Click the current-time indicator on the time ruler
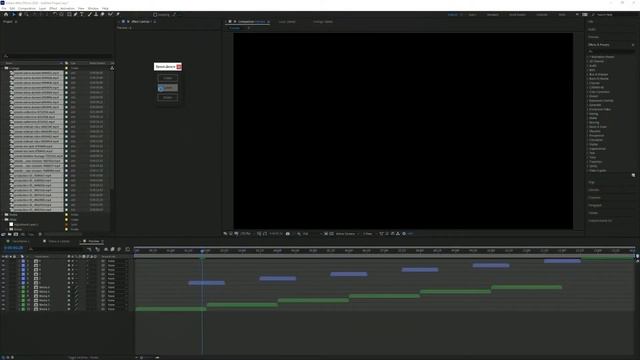Image resolution: width=640 pixels, height=360 pixels. point(202,251)
